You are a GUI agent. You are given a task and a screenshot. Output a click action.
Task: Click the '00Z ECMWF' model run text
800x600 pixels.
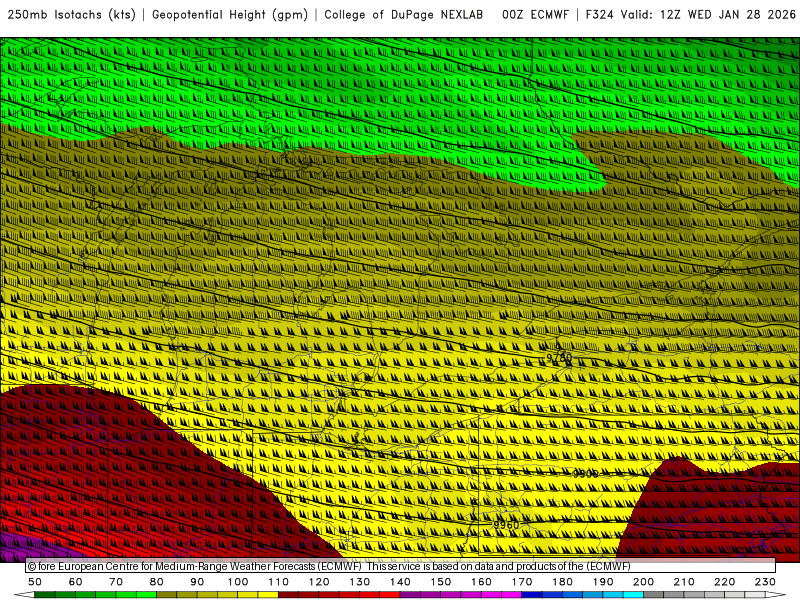[x=535, y=14]
